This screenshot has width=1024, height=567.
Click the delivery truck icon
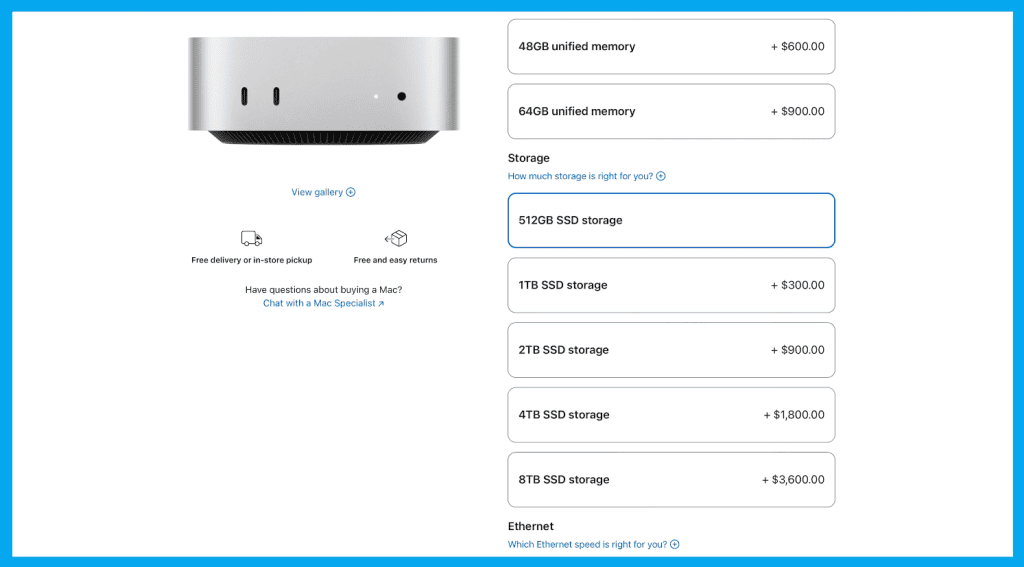pos(251,239)
